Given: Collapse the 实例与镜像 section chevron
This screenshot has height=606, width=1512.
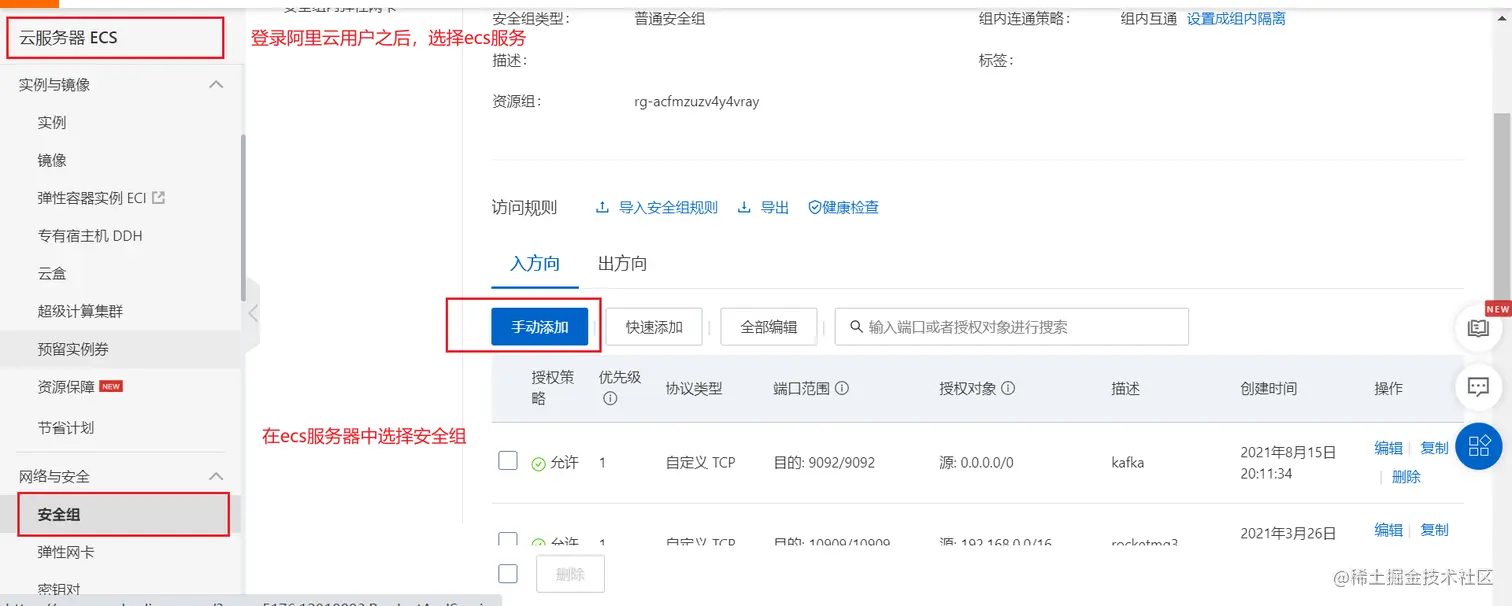Looking at the screenshot, I should 216,85.
